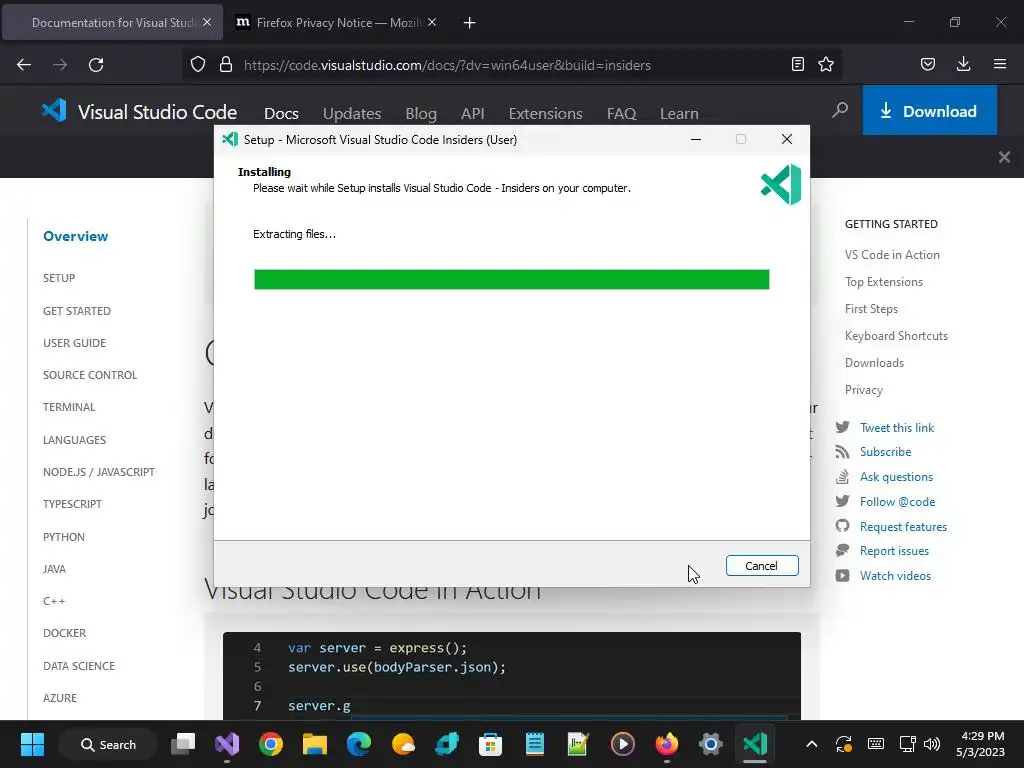This screenshot has height=768, width=1024.
Task: Expand the PYTHON sidebar section
Action: 64,537
